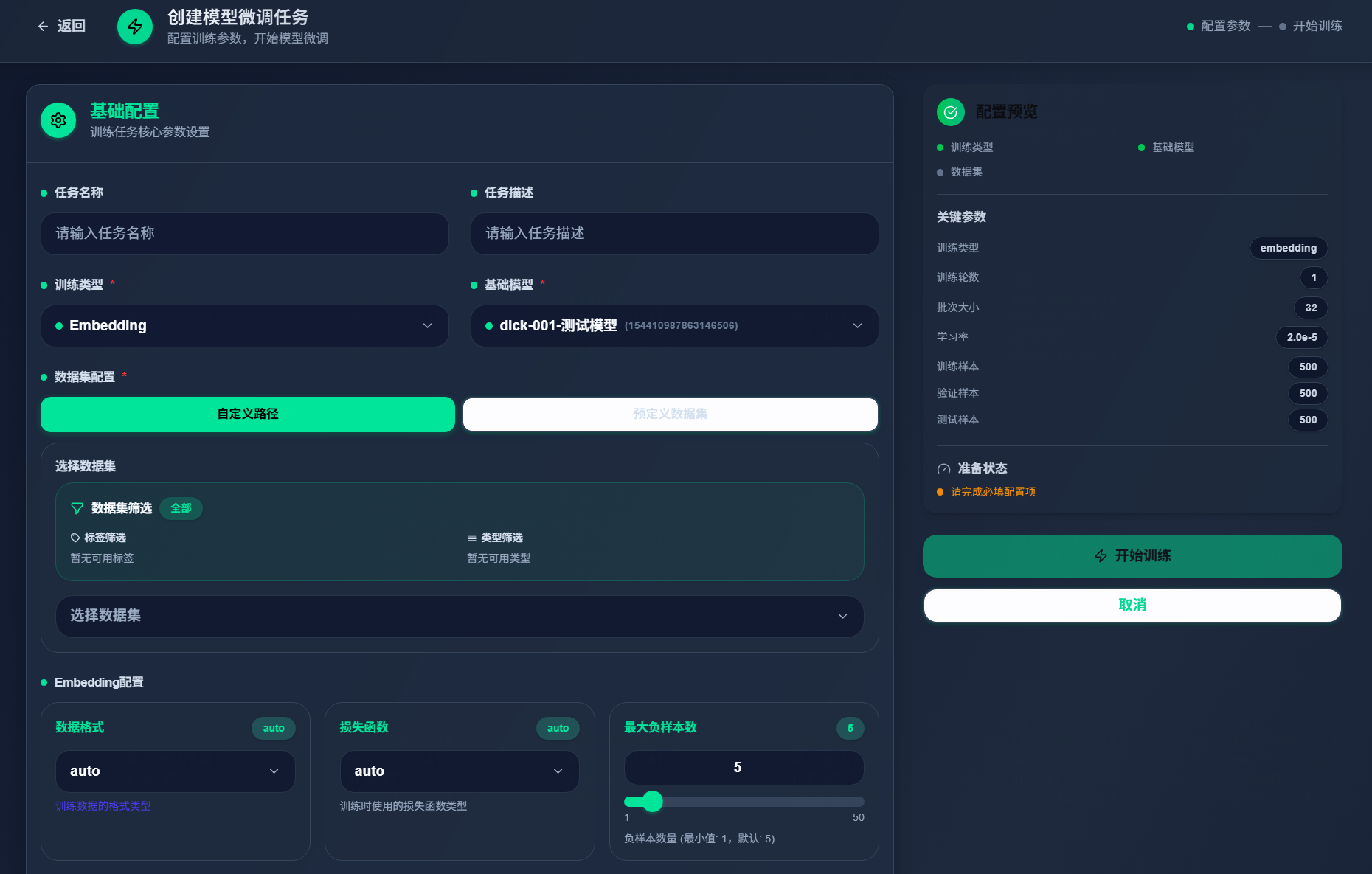Click the list icon beside 类型筛选
The width and height of the screenshot is (1372, 874).
click(472, 538)
